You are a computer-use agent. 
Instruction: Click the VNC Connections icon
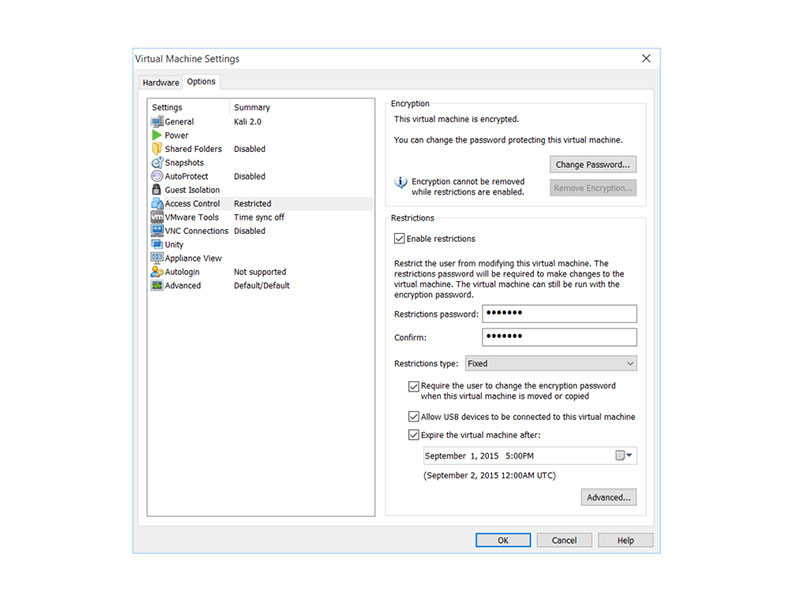pos(157,231)
